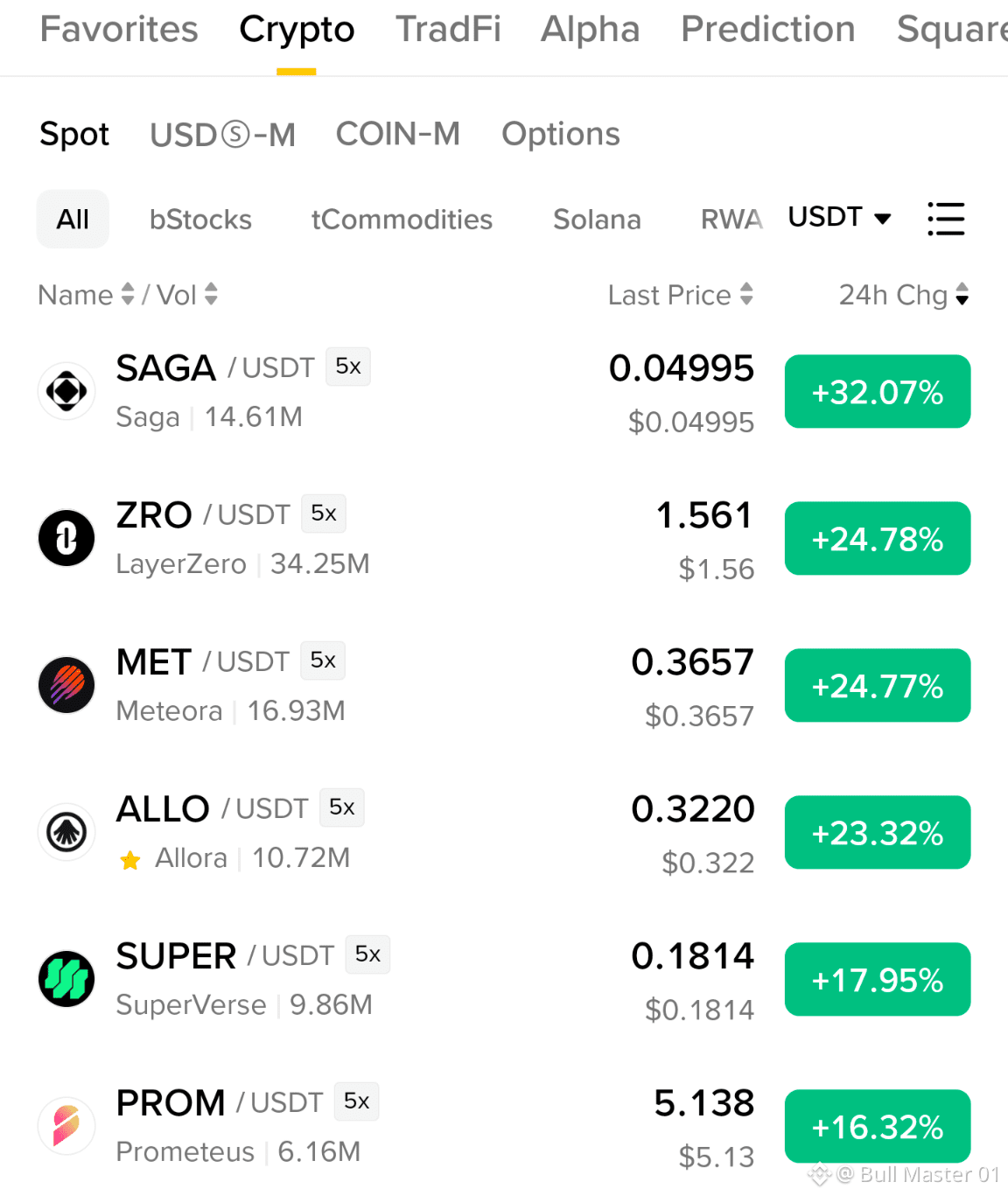
Task: Open the Options market tab
Action: 561,135
